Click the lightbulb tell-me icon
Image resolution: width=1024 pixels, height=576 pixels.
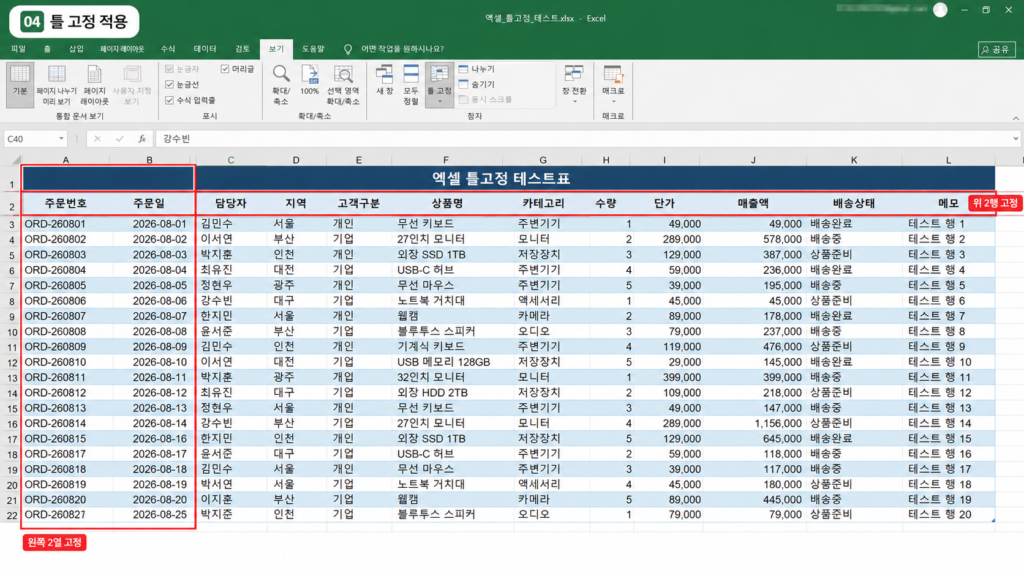[348, 50]
